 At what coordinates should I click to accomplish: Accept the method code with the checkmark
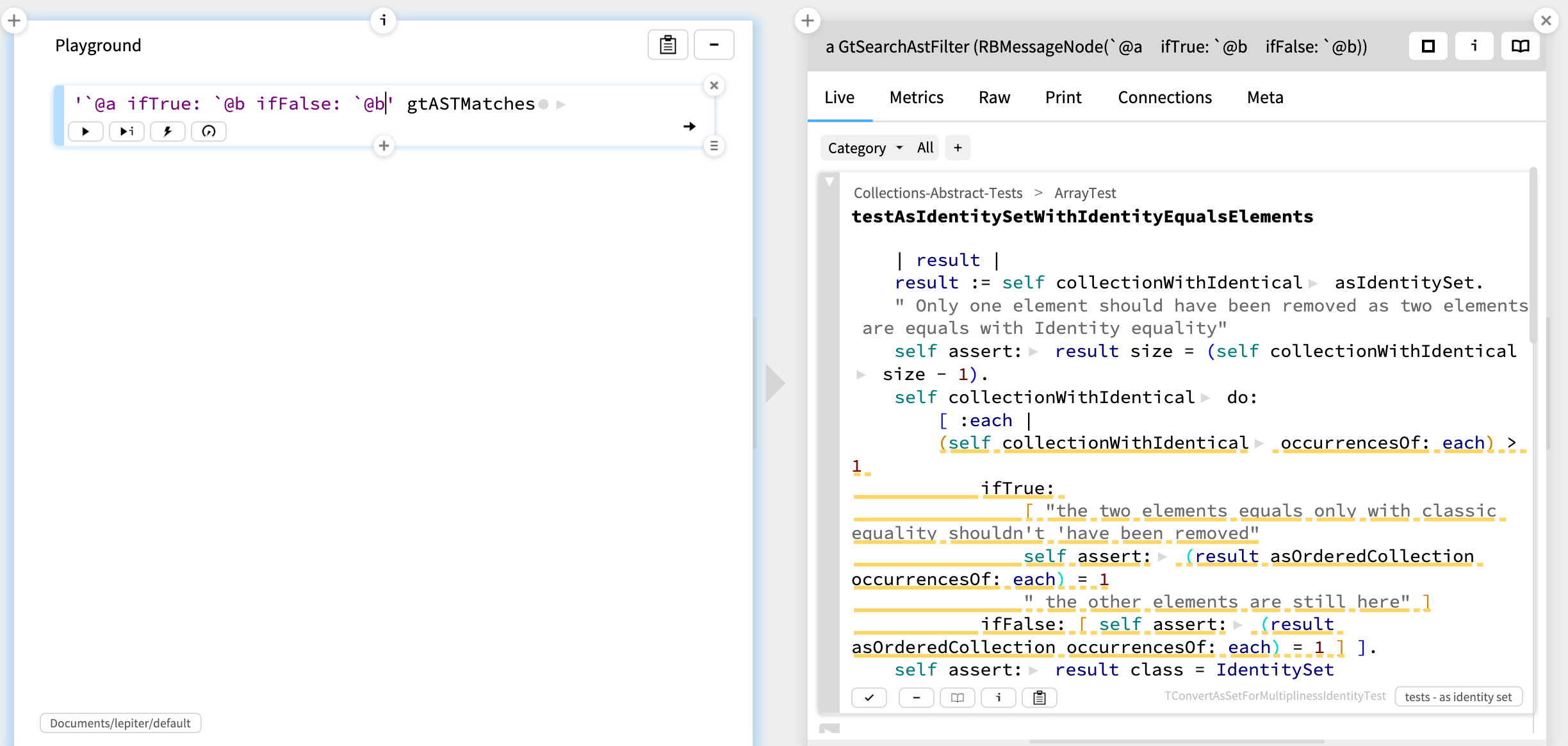(x=869, y=697)
